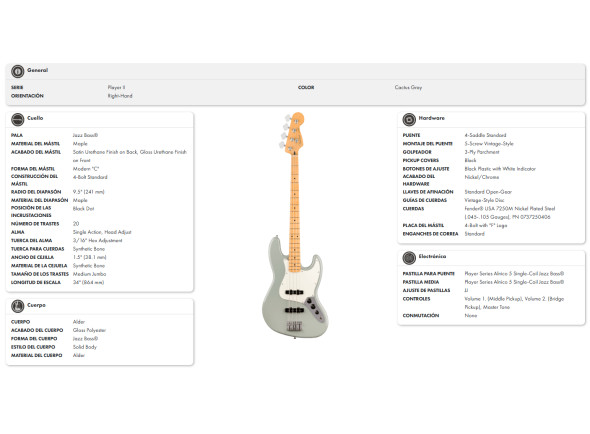
Task: Click the Gloss Polyester body finish value
Action: [89, 330]
